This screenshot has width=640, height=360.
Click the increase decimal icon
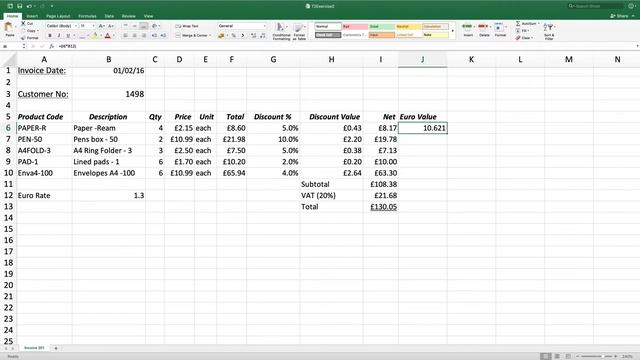253,36
